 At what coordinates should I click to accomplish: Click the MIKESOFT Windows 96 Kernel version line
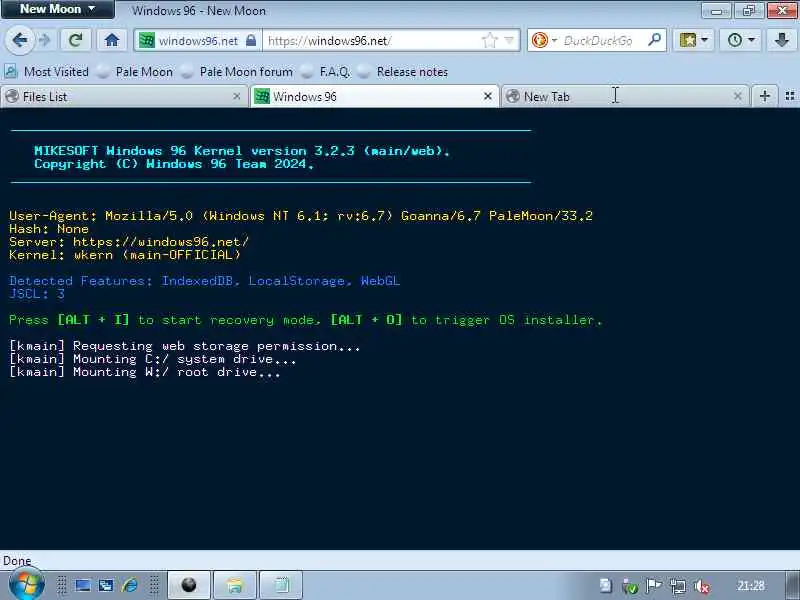point(242,151)
